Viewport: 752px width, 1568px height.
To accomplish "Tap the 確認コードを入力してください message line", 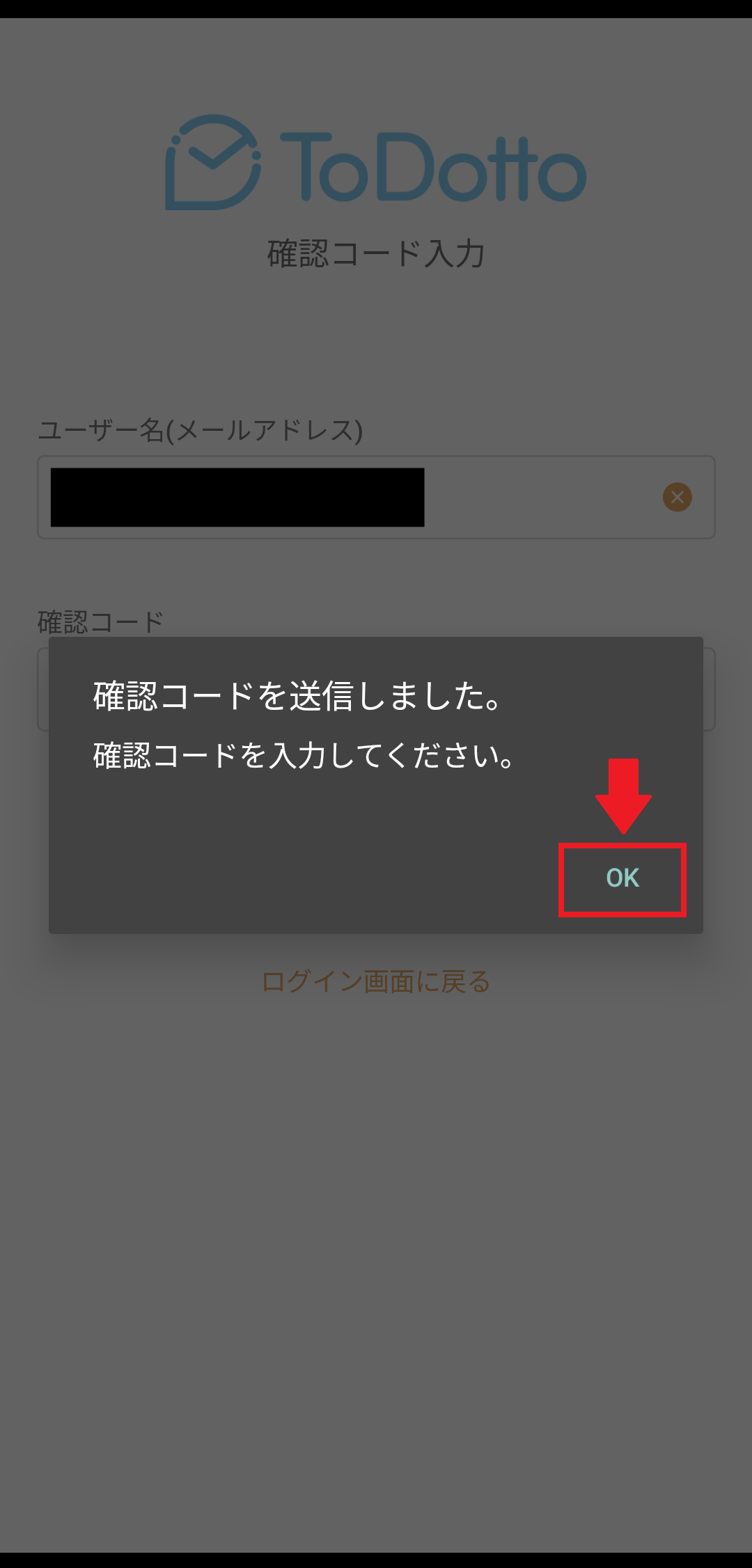I will coord(304,756).
